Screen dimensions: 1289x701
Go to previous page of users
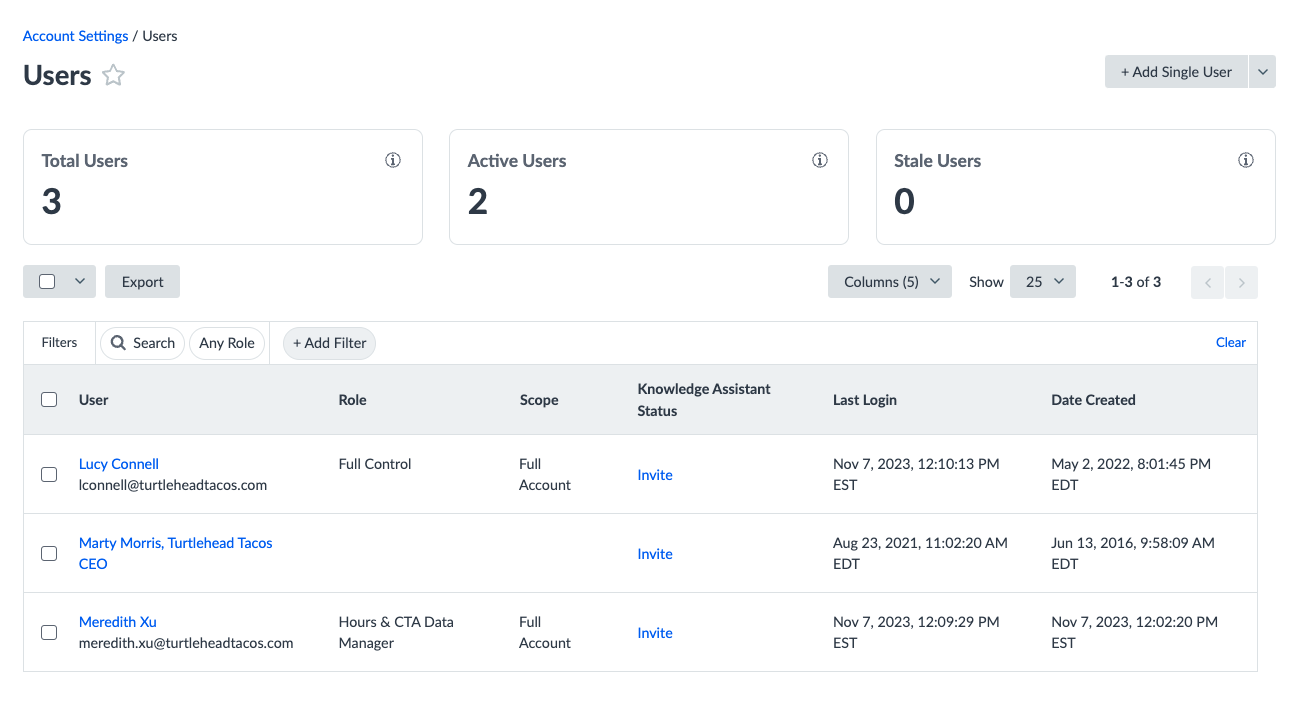tap(1207, 282)
